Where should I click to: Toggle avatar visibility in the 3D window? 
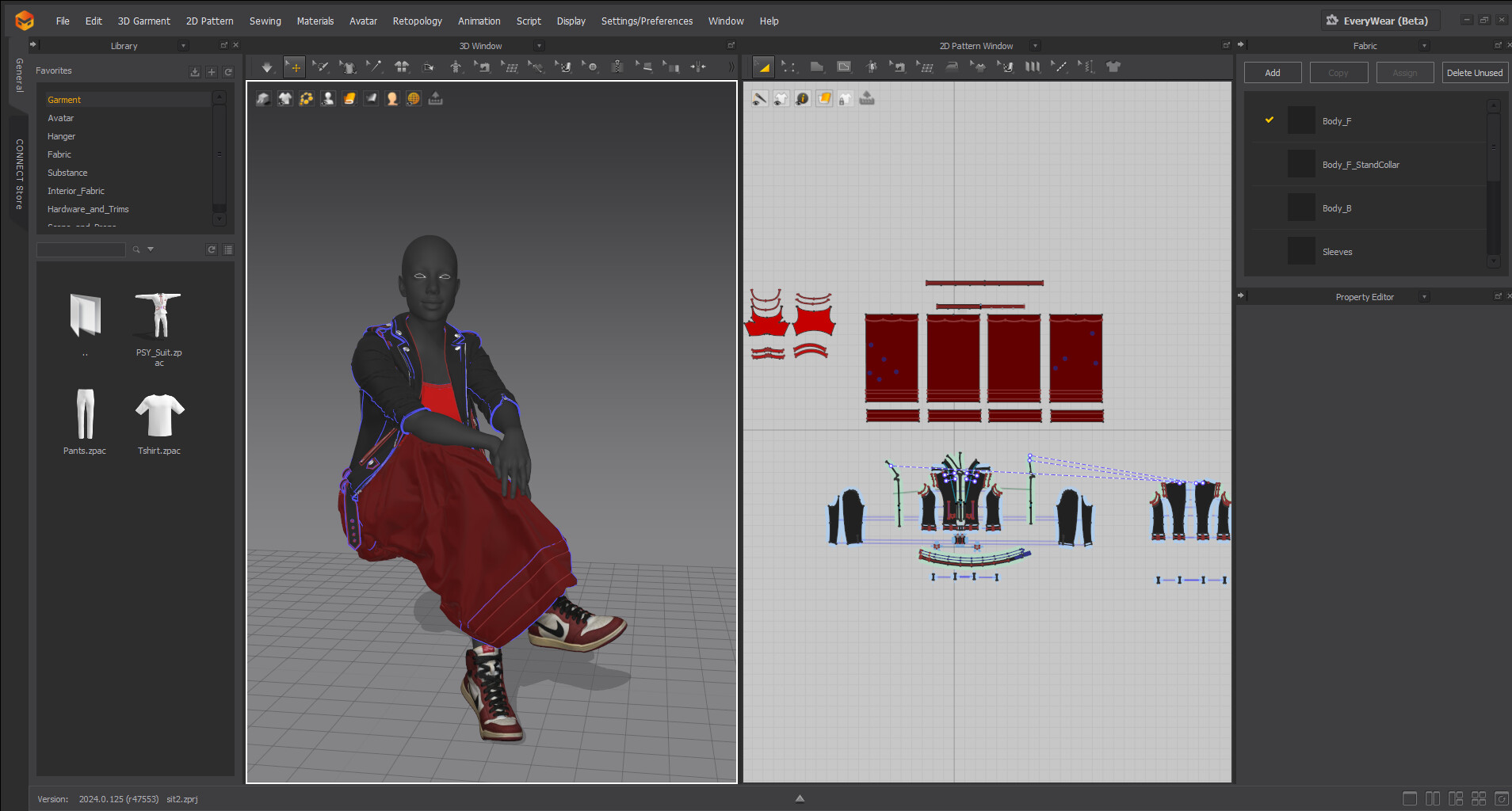(x=328, y=98)
